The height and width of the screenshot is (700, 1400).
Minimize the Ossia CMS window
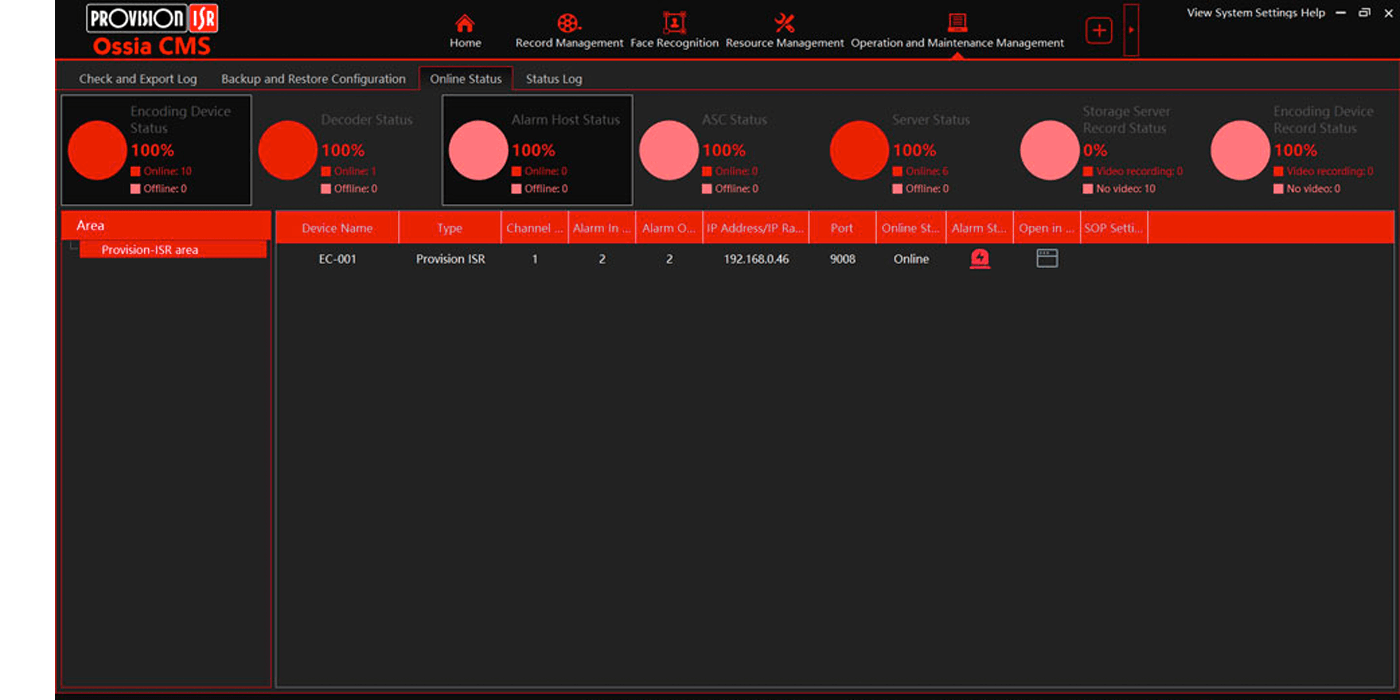[1341, 12]
